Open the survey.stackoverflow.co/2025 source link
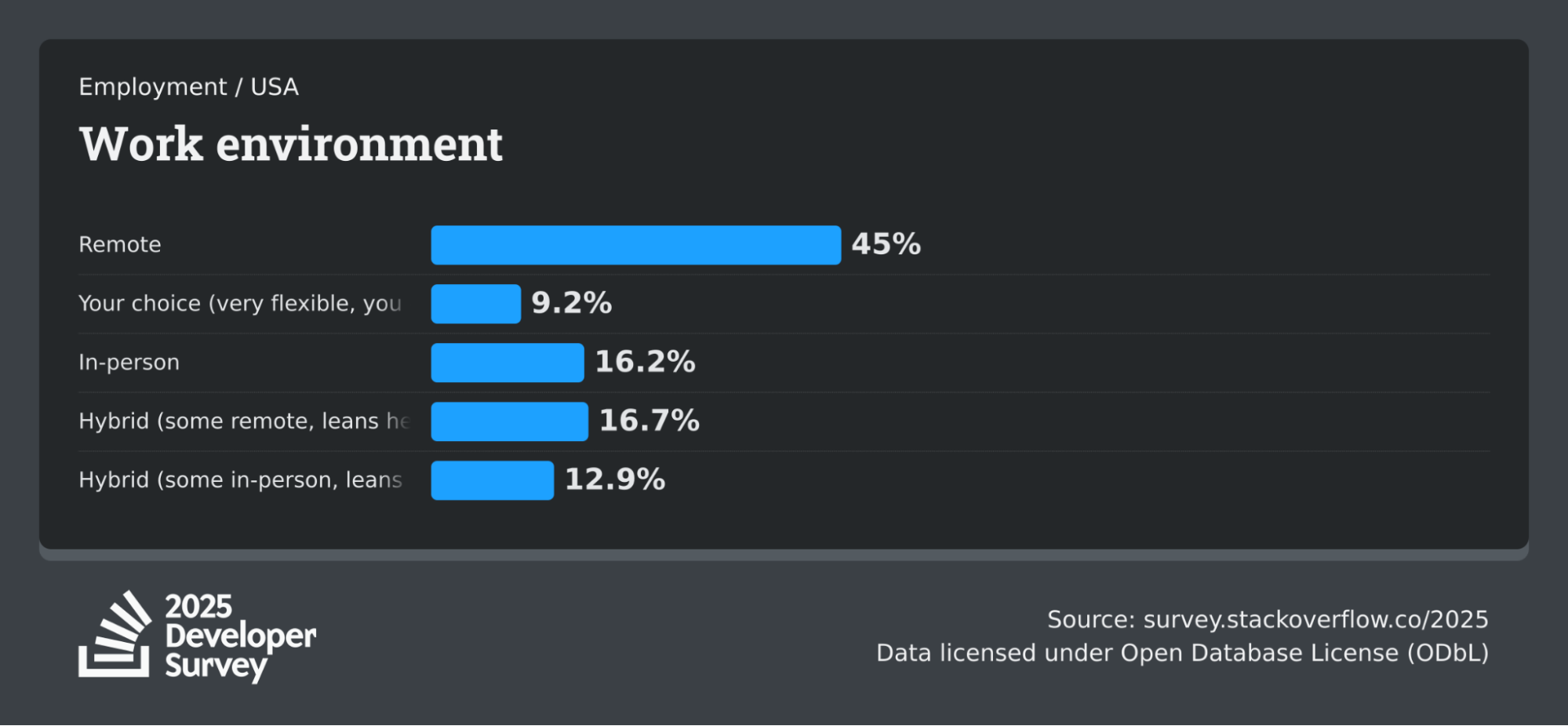This screenshot has height=726, width=1568. pos(1315,619)
